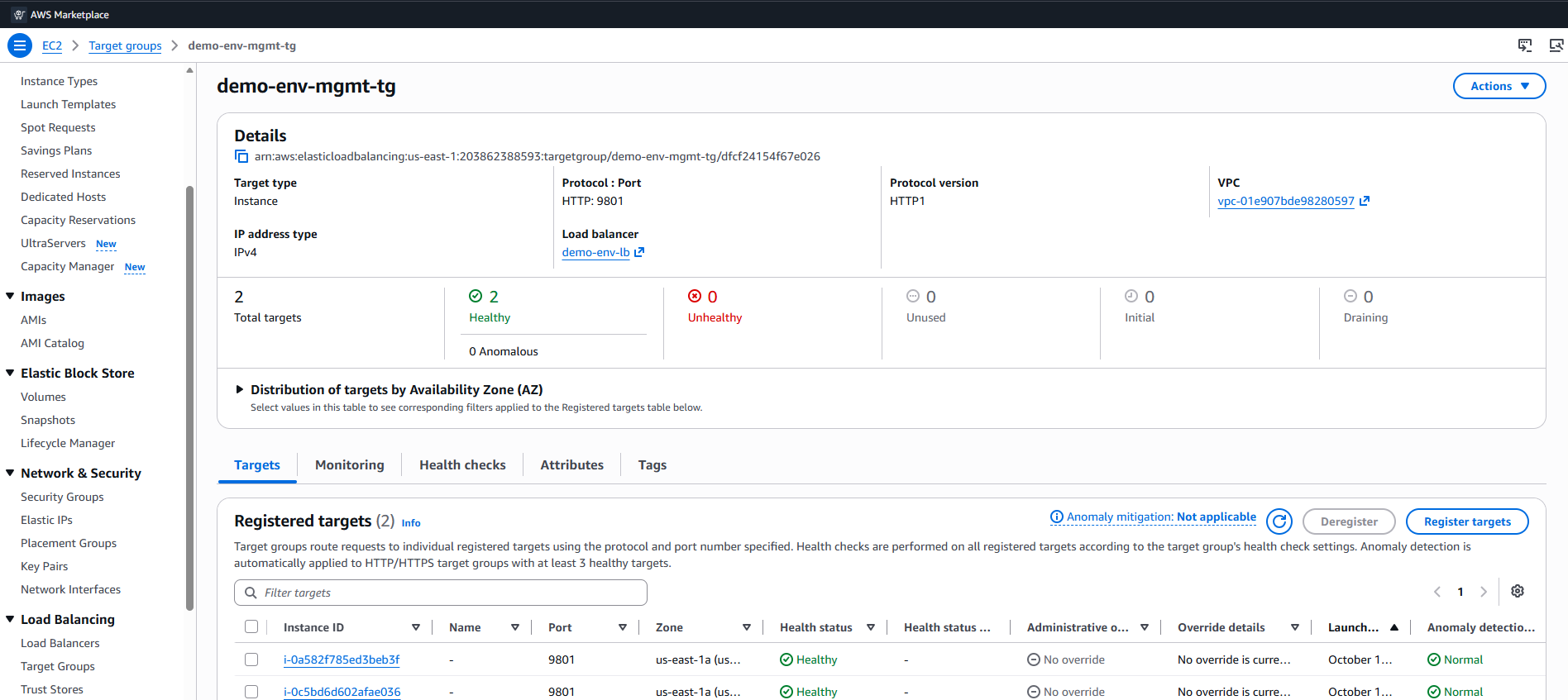Image resolution: width=1568 pixels, height=700 pixels.
Task: Open the navigation hamburger menu
Action: click(x=20, y=45)
